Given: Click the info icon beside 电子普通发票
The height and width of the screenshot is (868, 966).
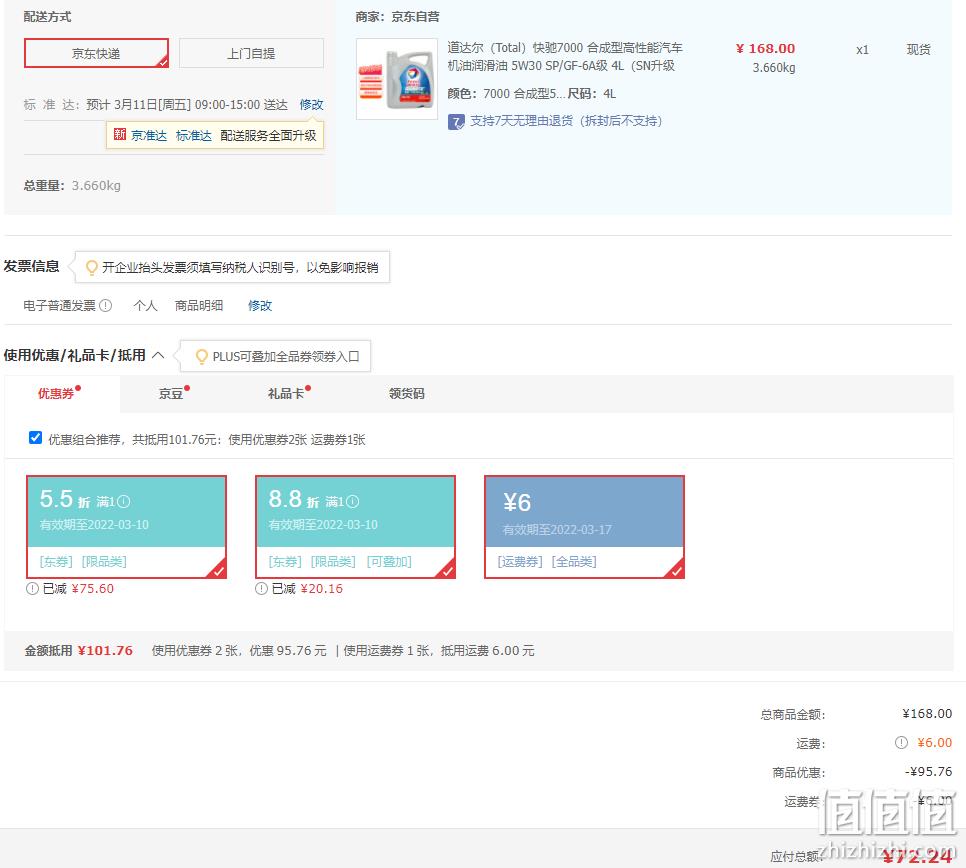Looking at the screenshot, I should [106, 306].
